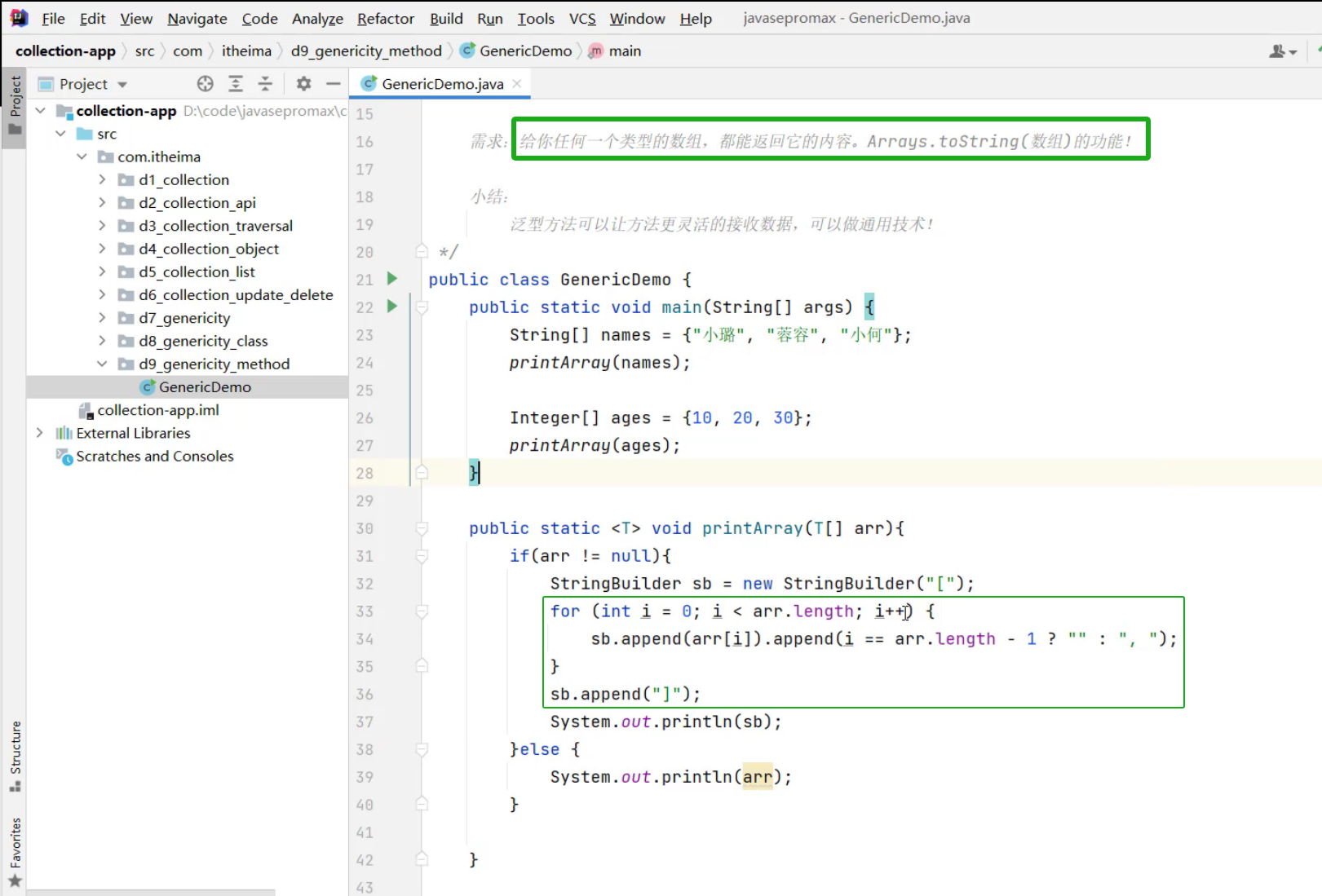This screenshot has height=896, width=1322.
Task: Expand the d7_genericity package
Action: pos(102,318)
